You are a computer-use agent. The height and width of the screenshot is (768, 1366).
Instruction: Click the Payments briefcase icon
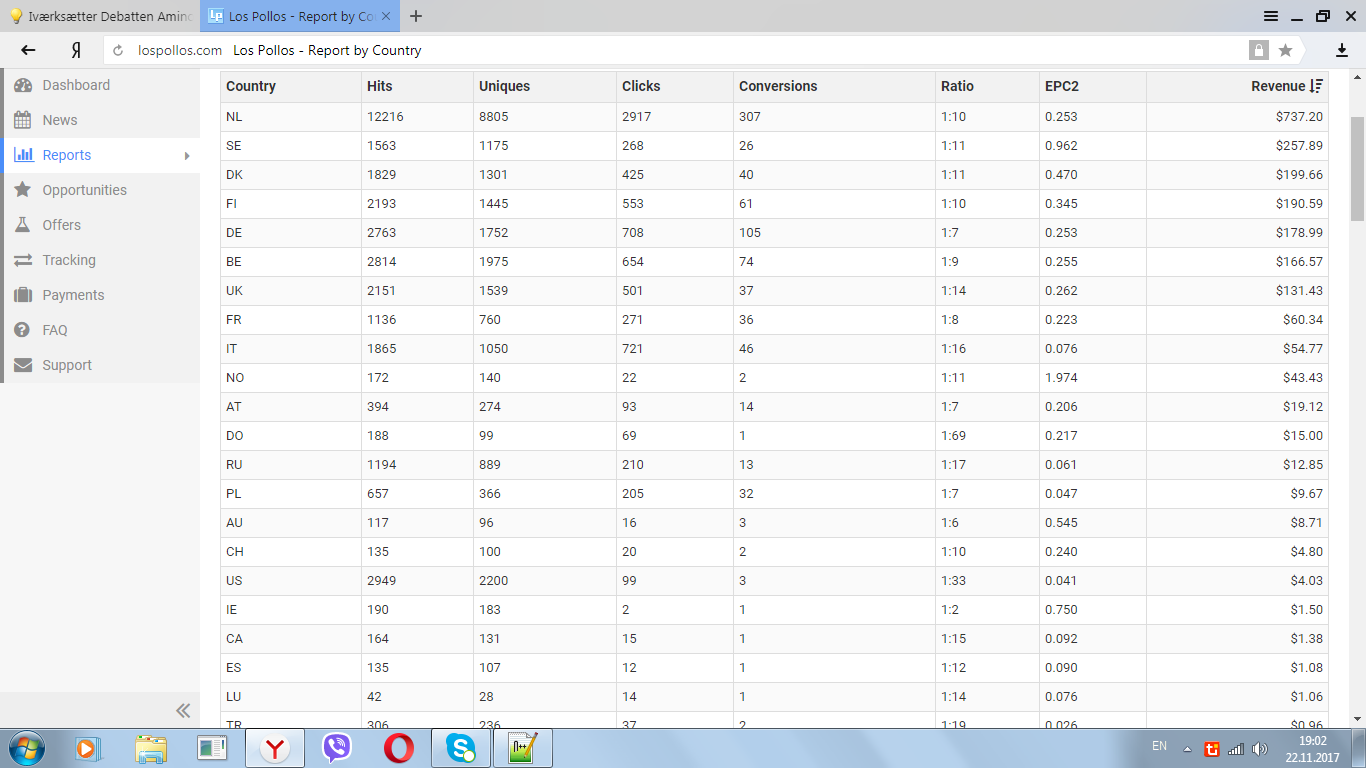tap(23, 295)
